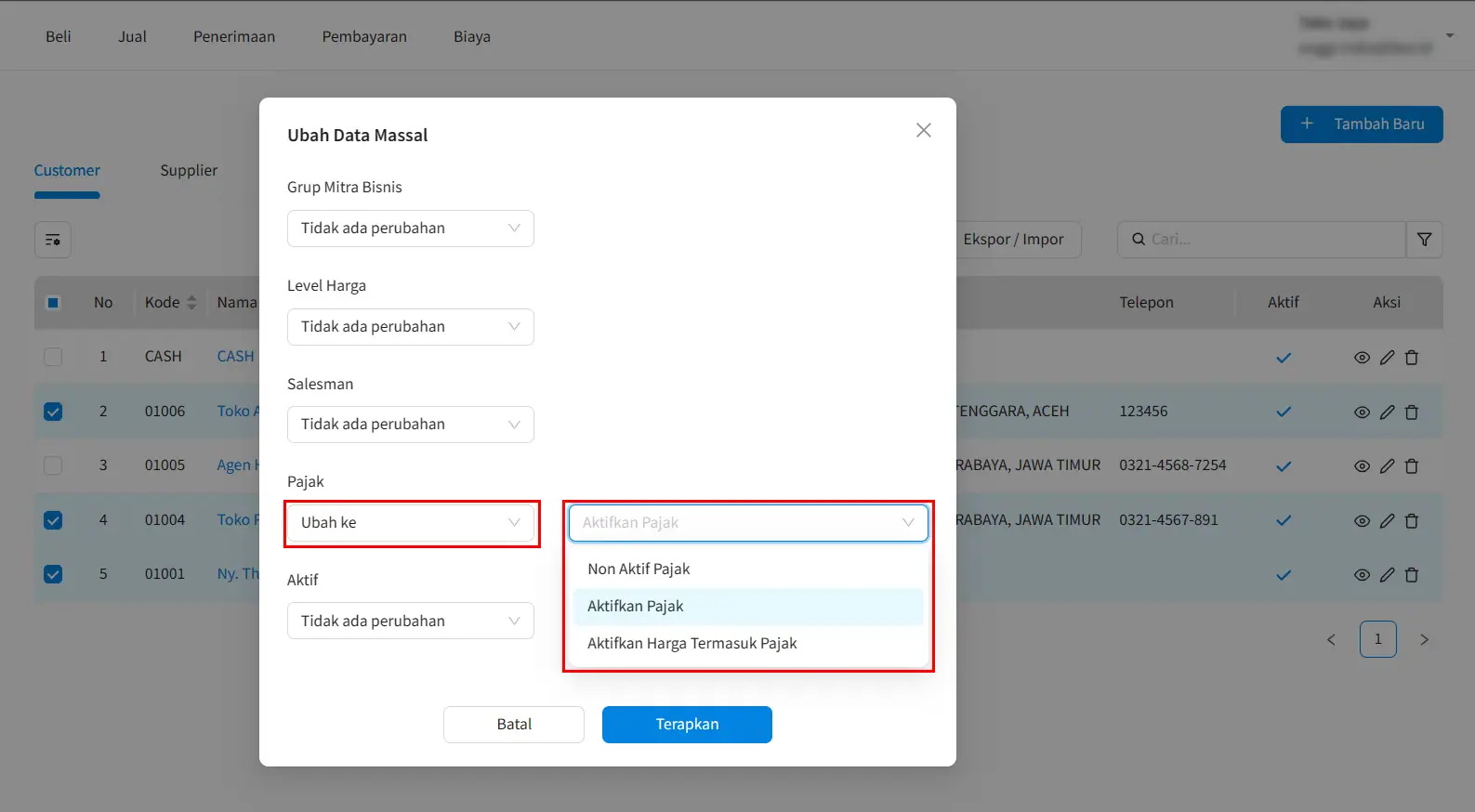Check the CASH row checkbox

[53, 357]
